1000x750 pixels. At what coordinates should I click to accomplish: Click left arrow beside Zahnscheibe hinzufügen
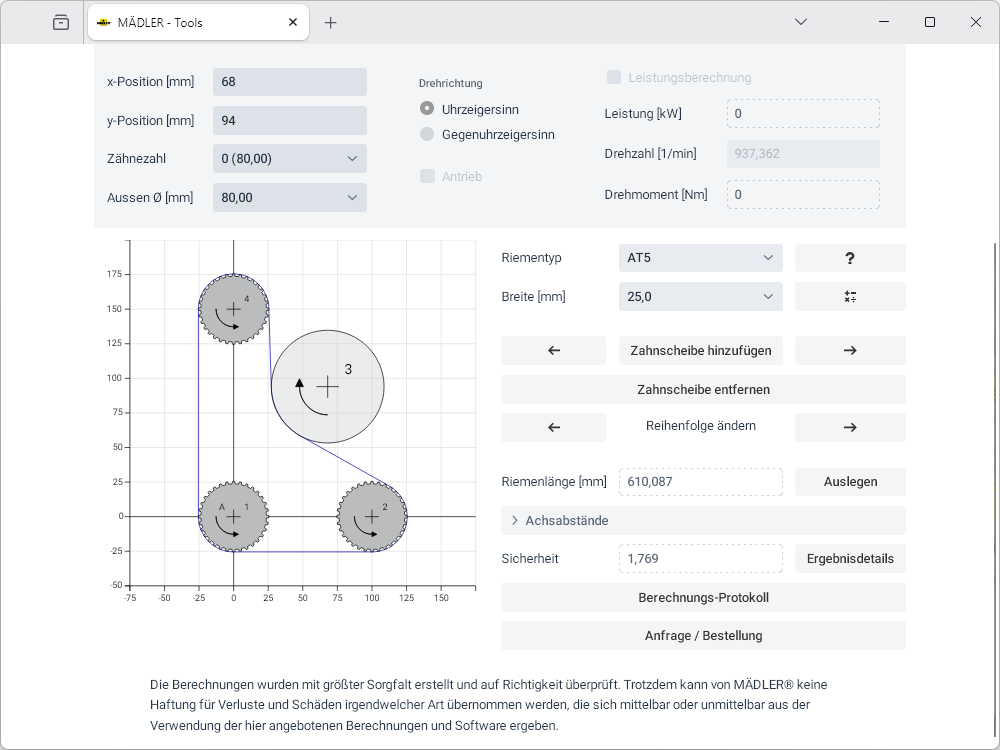click(553, 351)
